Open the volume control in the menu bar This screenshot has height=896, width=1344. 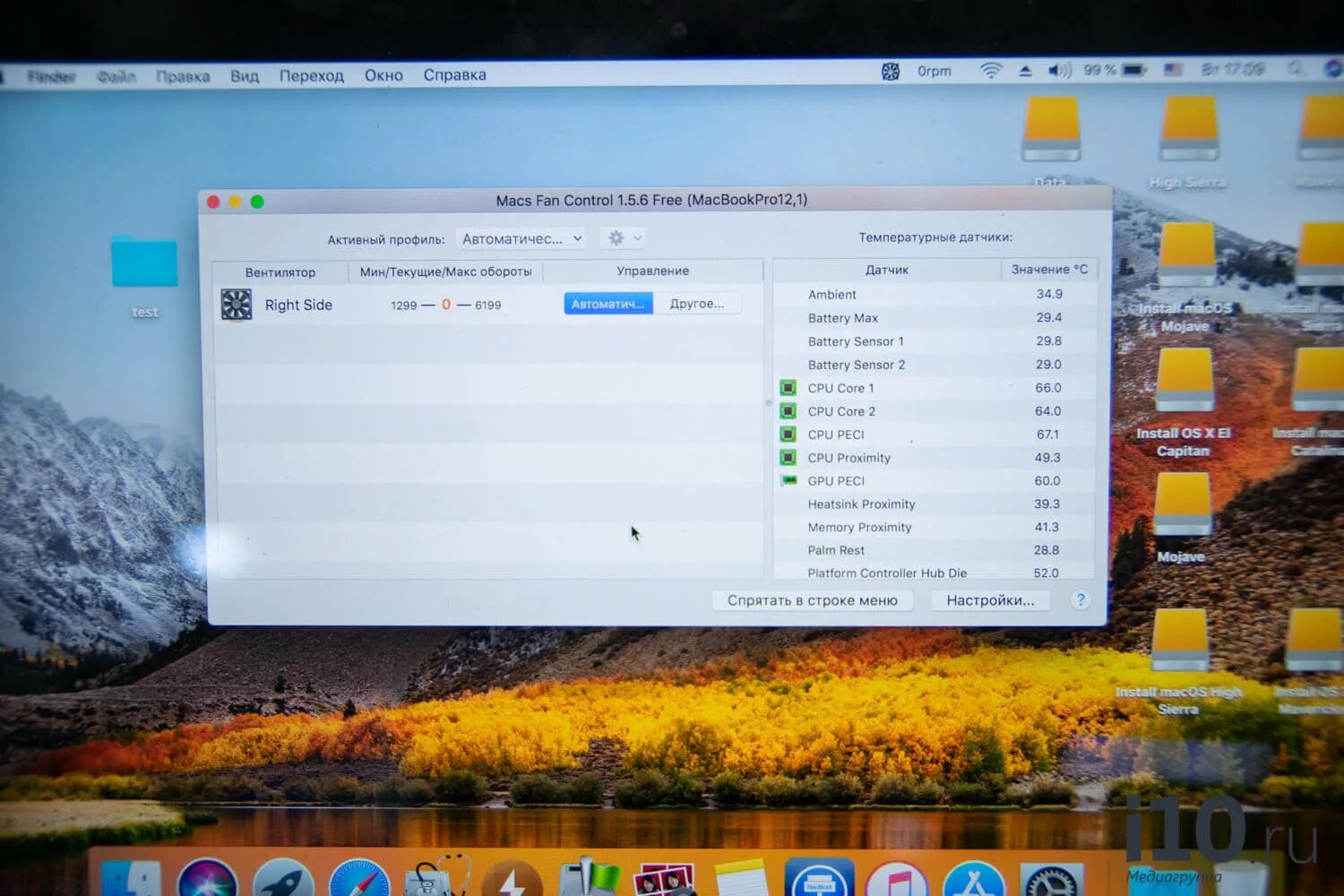1059,71
